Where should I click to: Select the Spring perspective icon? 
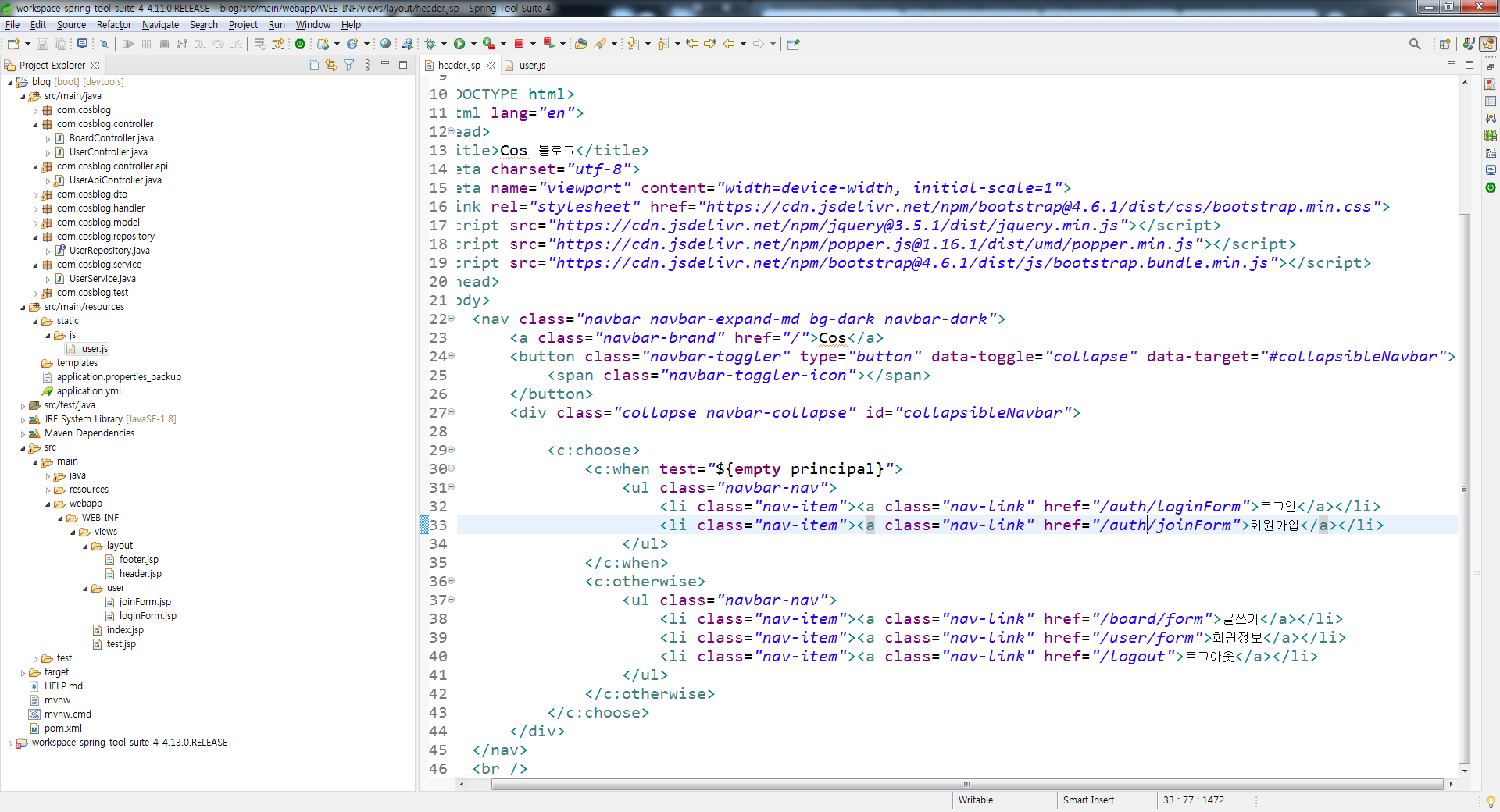coord(1488,44)
